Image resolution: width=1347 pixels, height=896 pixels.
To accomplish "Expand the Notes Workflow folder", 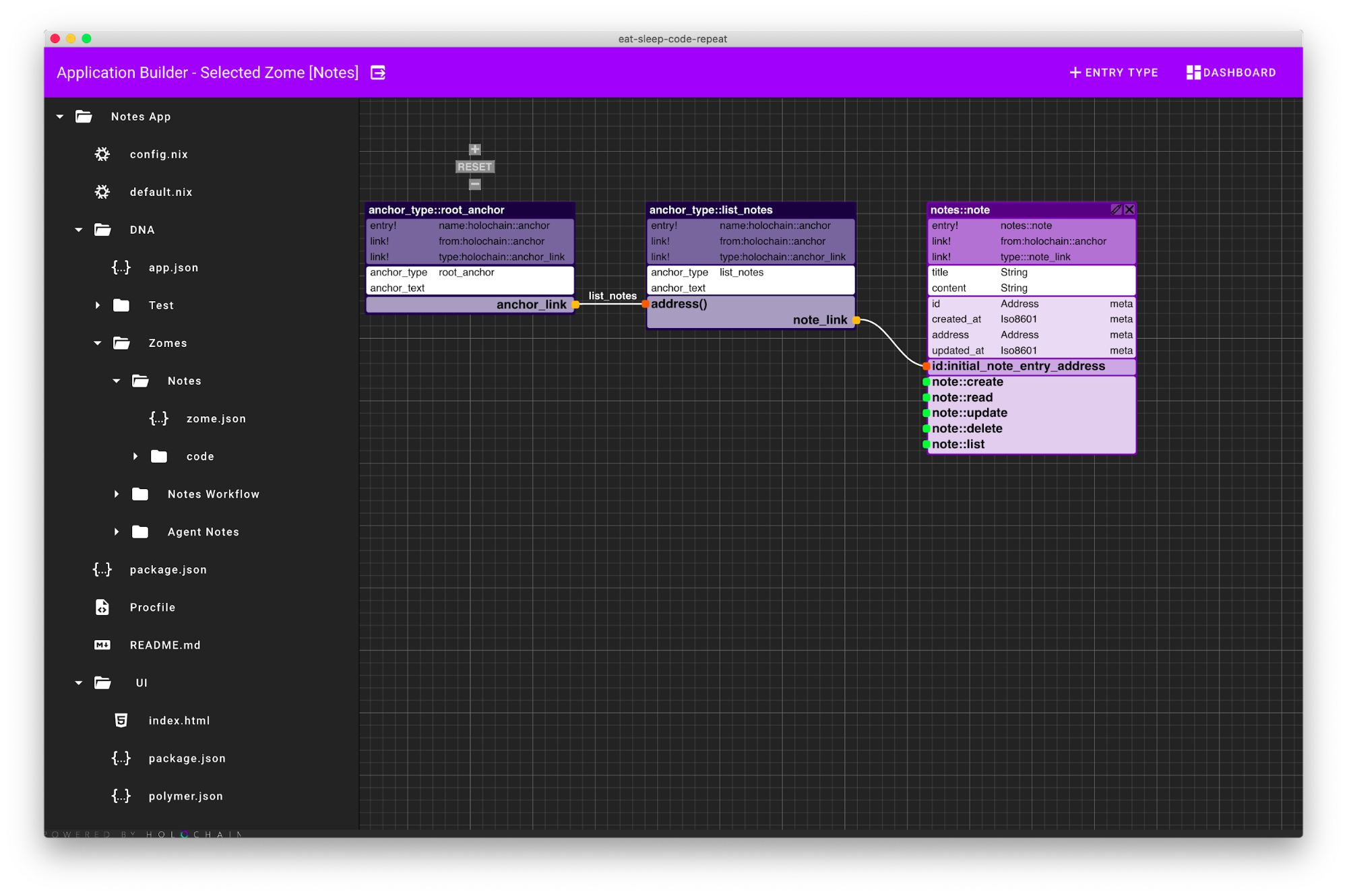I will coord(117,494).
